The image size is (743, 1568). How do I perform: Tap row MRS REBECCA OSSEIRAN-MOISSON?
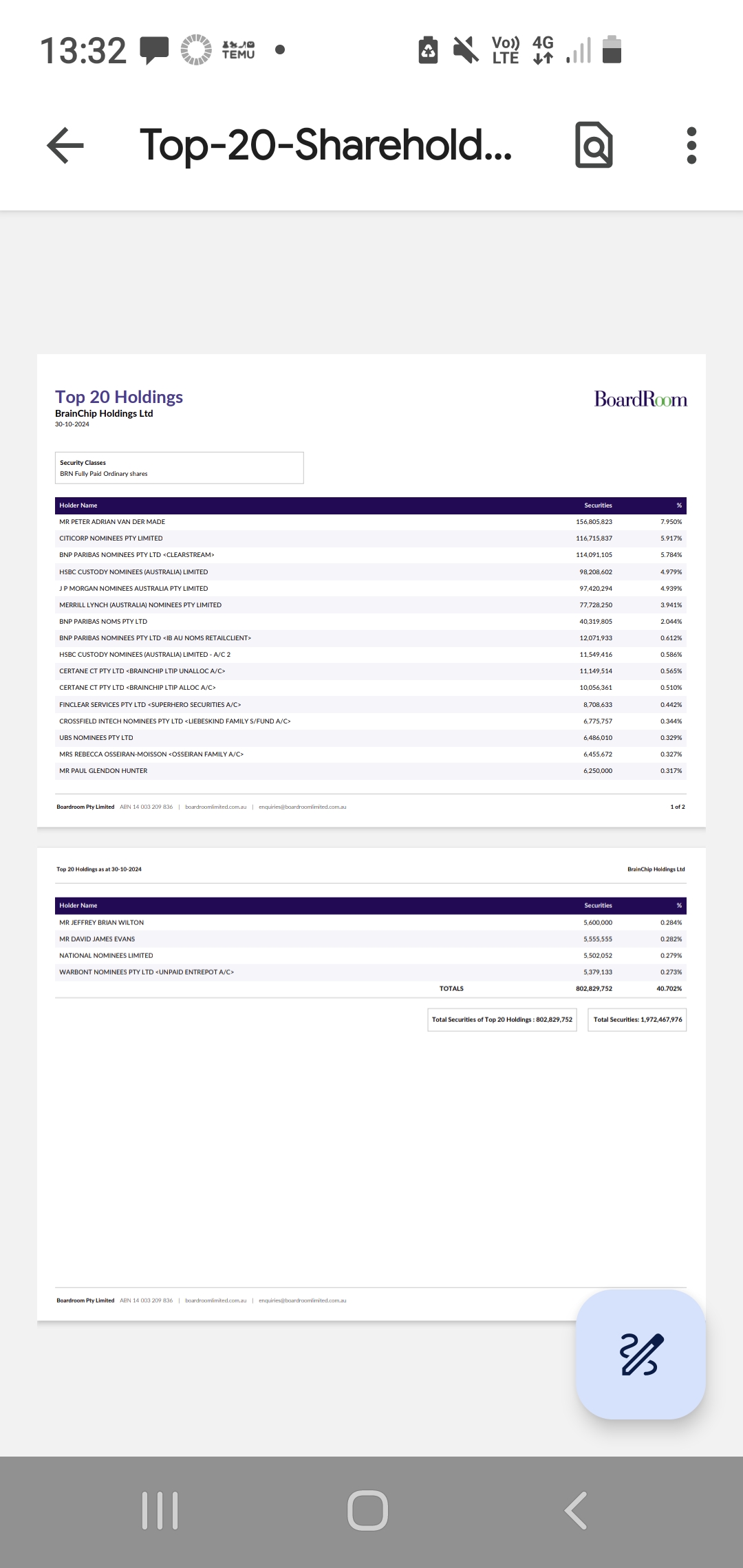(371, 754)
